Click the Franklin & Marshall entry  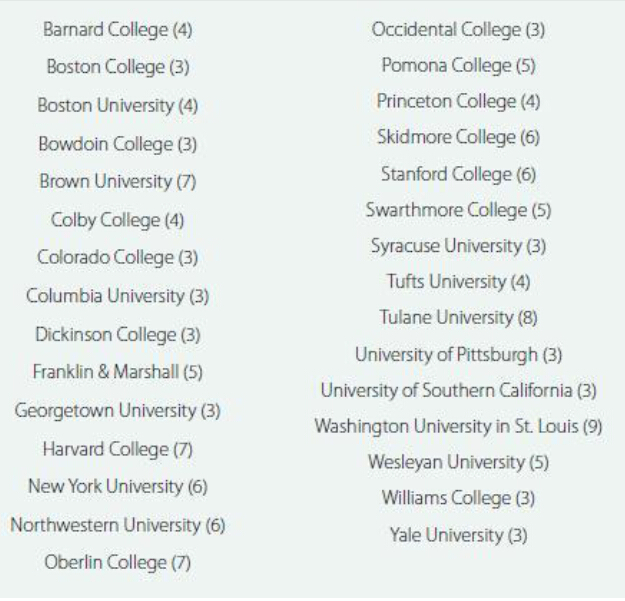click(117, 372)
